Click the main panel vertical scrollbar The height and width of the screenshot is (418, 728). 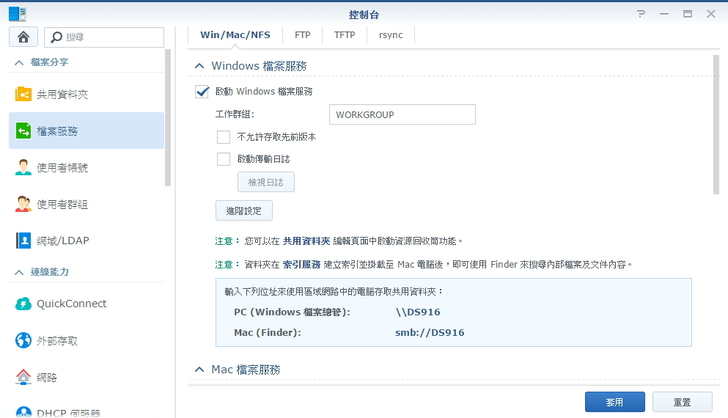coord(715,124)
